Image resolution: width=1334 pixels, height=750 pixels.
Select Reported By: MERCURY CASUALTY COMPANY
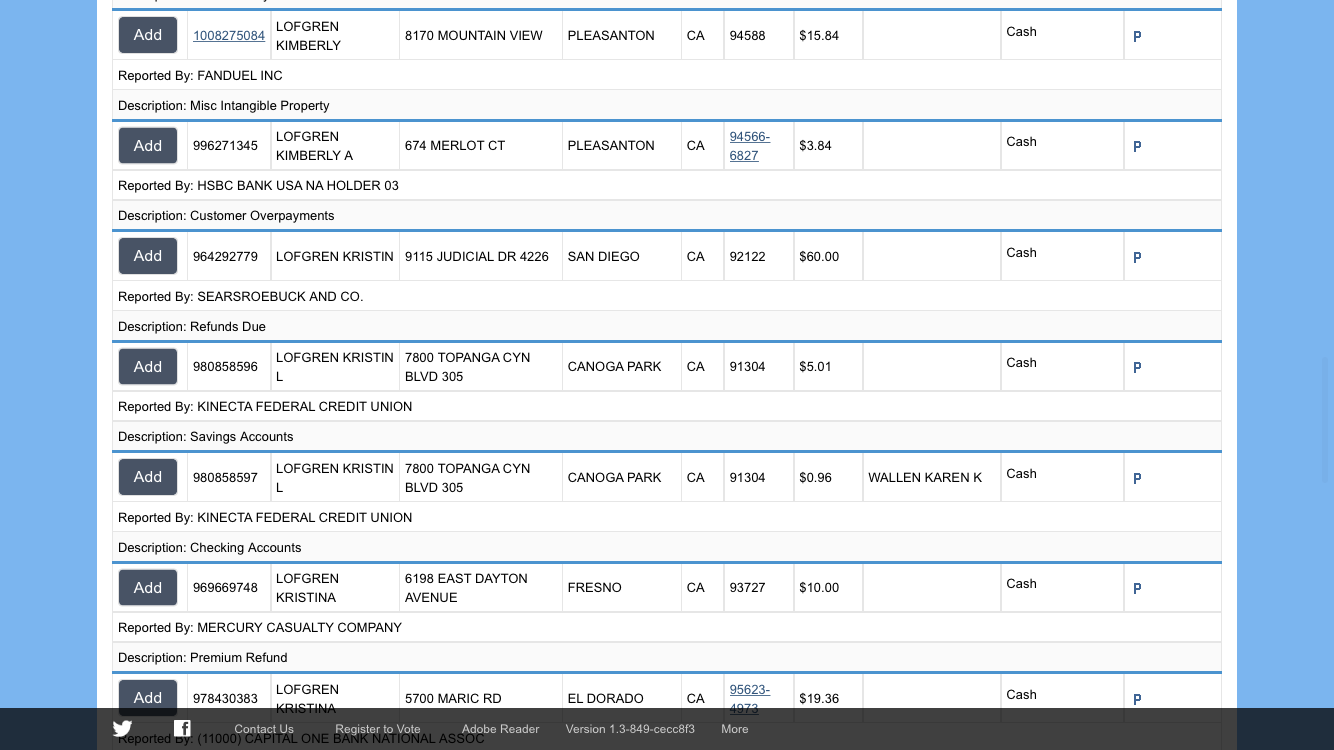[x=260, y=628]
